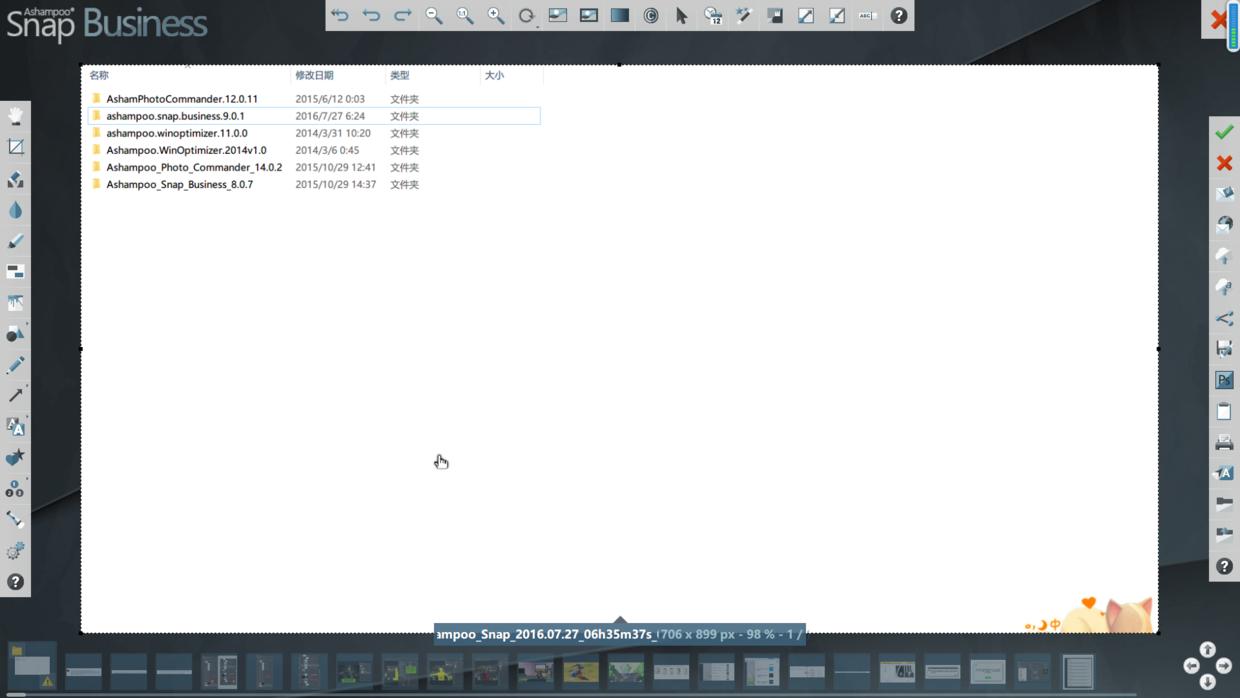Open help at right toolbar bottom
The width and height of the screenshot is (1240, 698).
[x=1224, y=567]
